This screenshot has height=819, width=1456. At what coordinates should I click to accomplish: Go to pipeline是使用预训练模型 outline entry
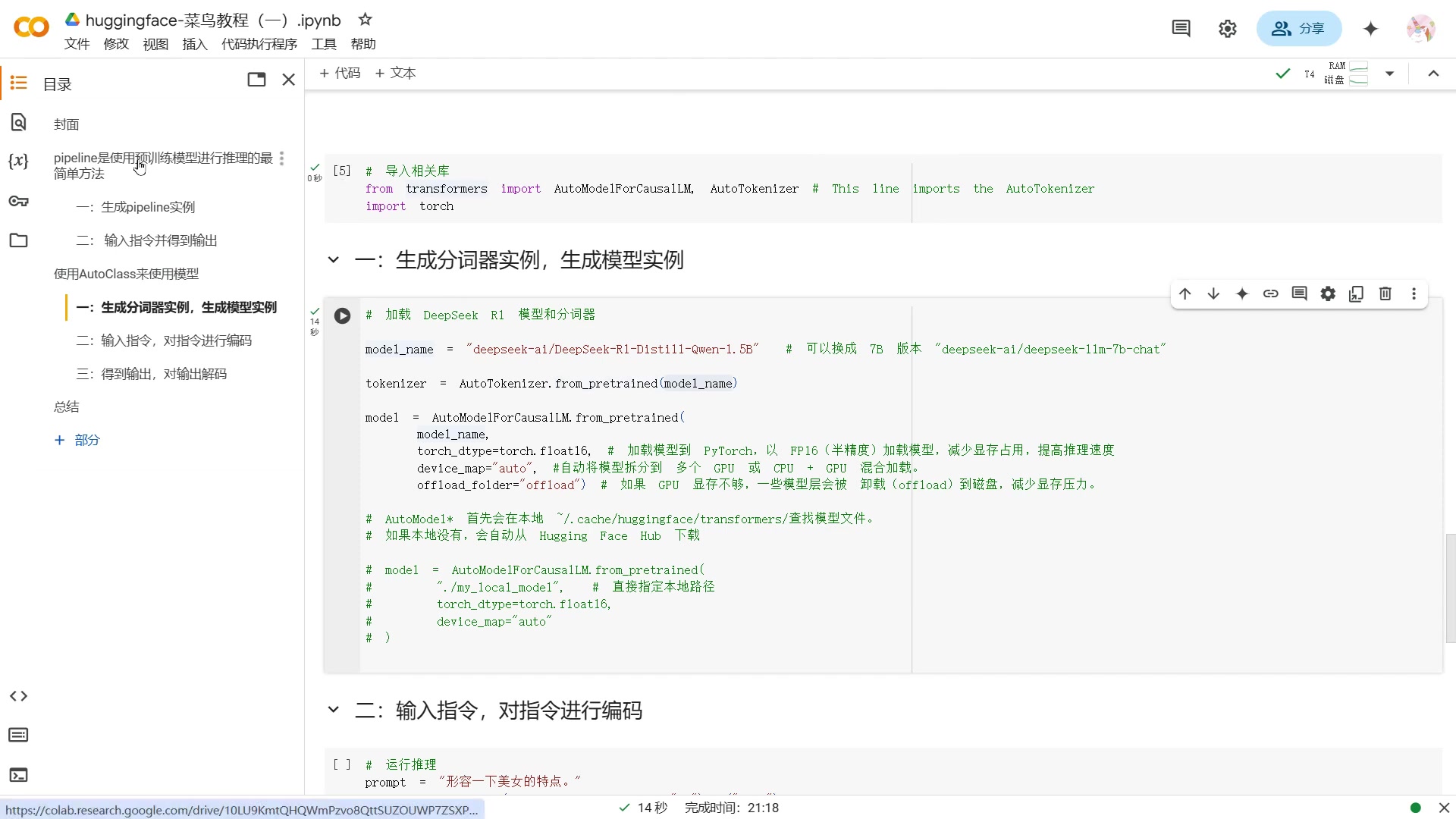point(163,165)
